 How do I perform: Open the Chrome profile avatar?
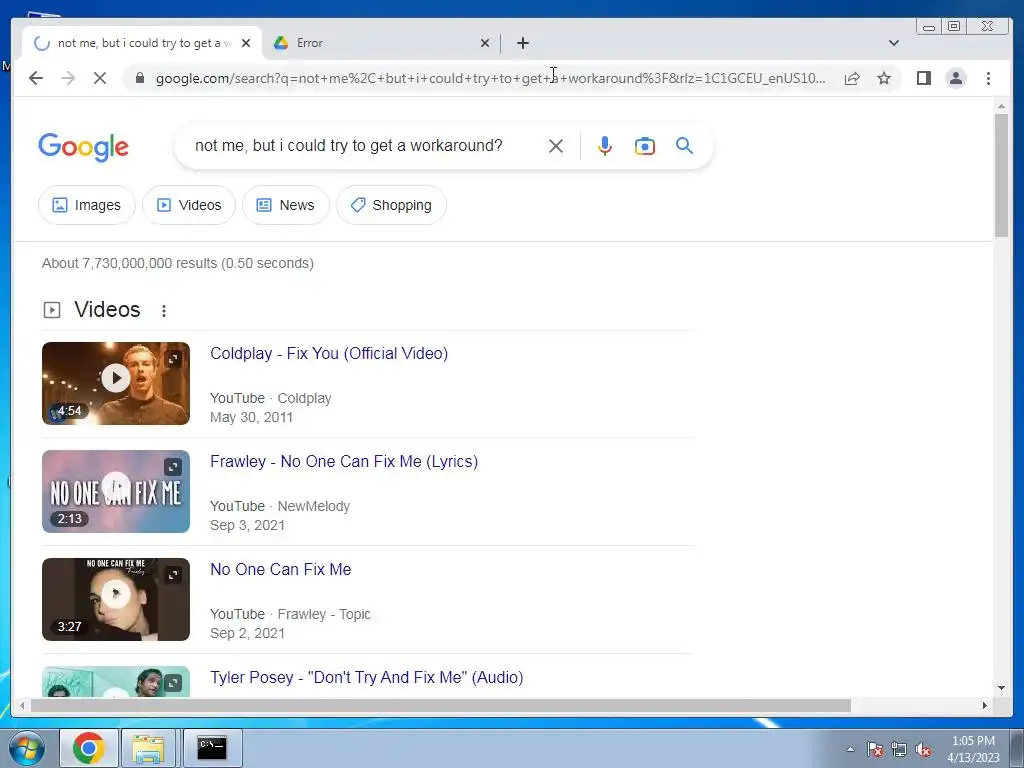pos(956,78)
